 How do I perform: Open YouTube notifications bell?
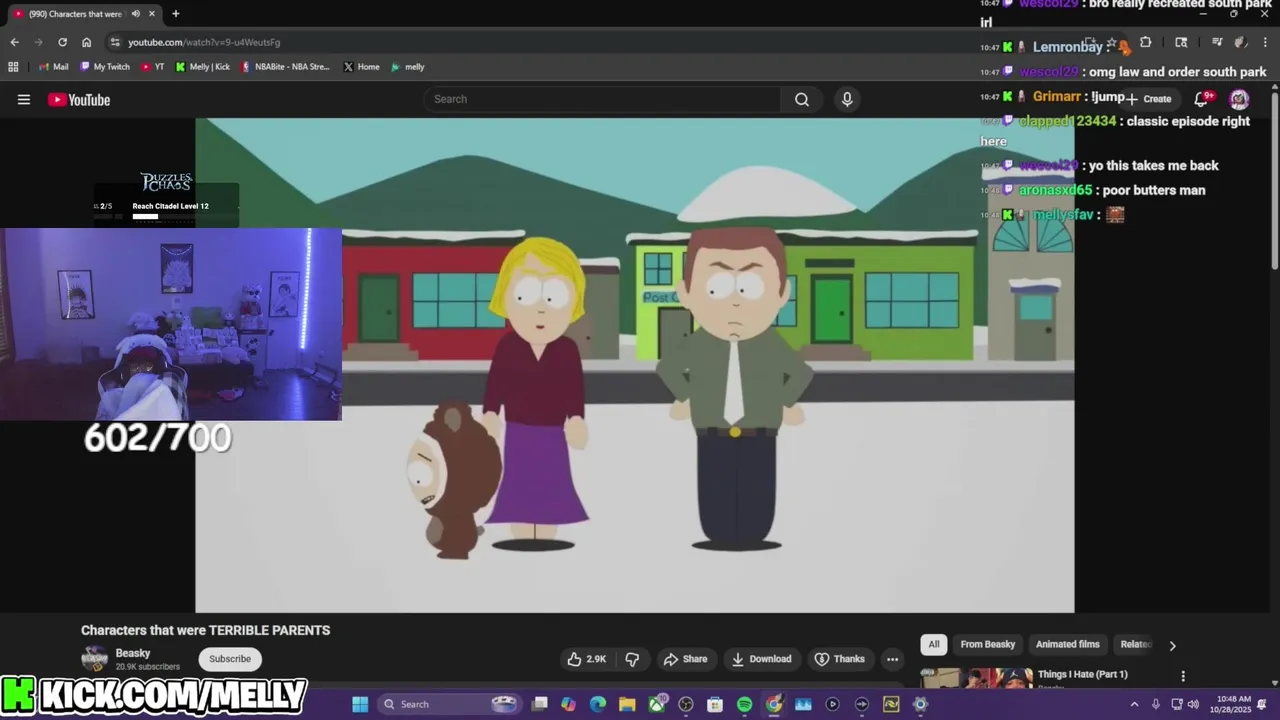pyautogui.click(x=1202, y=98)
